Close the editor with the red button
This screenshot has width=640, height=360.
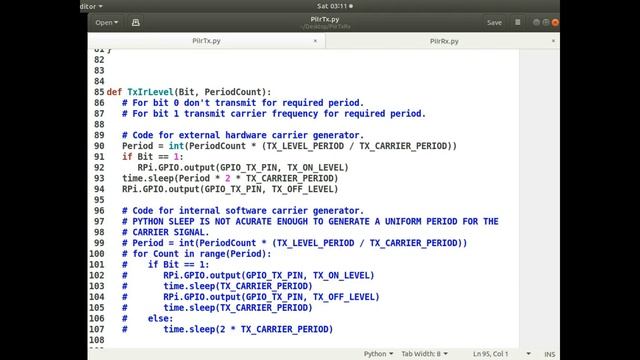(x=555, y=22)
